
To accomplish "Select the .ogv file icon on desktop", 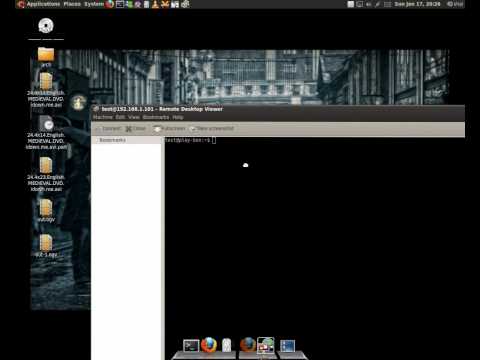I will click(46, 208).
